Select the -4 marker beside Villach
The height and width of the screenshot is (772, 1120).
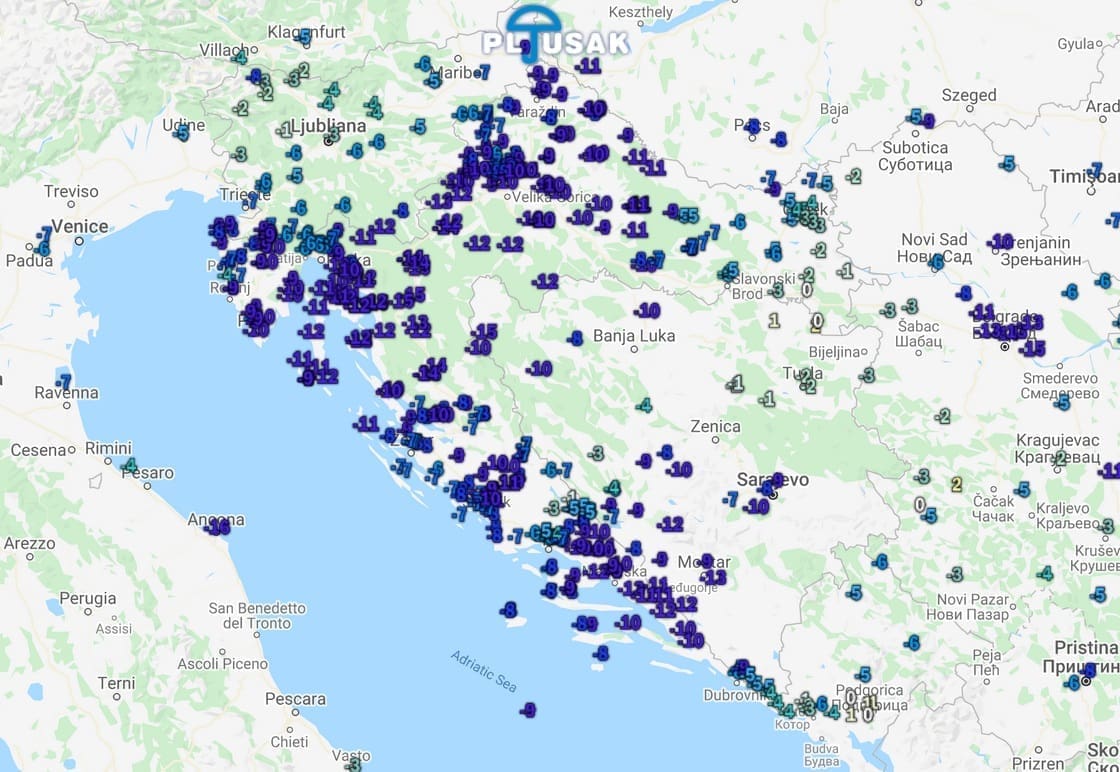click(240, 57)
